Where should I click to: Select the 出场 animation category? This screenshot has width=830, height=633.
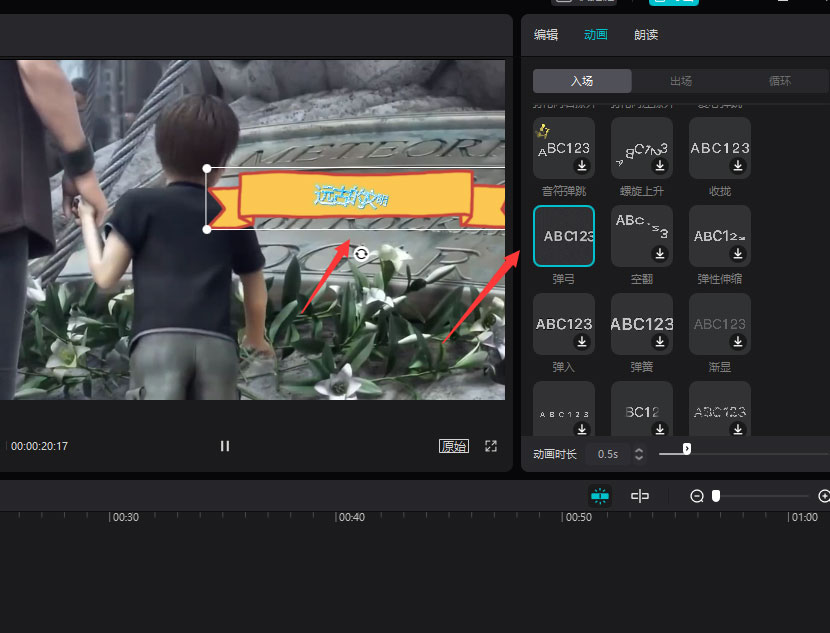coord(680,81)
